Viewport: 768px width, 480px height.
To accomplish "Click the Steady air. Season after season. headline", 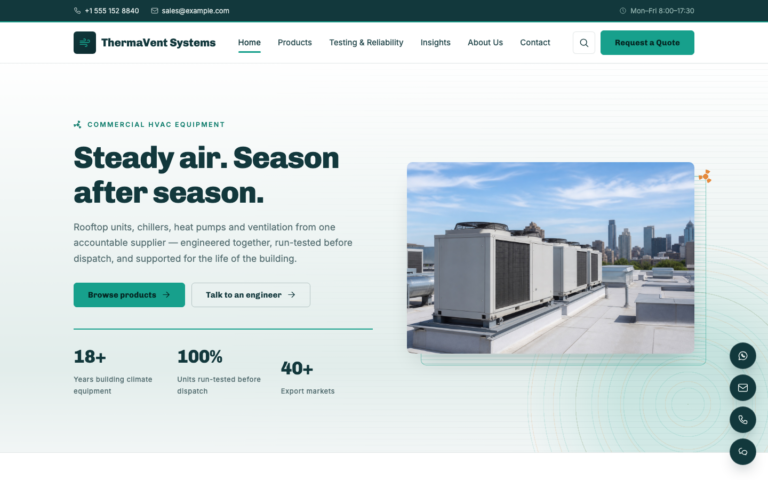I will click(206, 175).
